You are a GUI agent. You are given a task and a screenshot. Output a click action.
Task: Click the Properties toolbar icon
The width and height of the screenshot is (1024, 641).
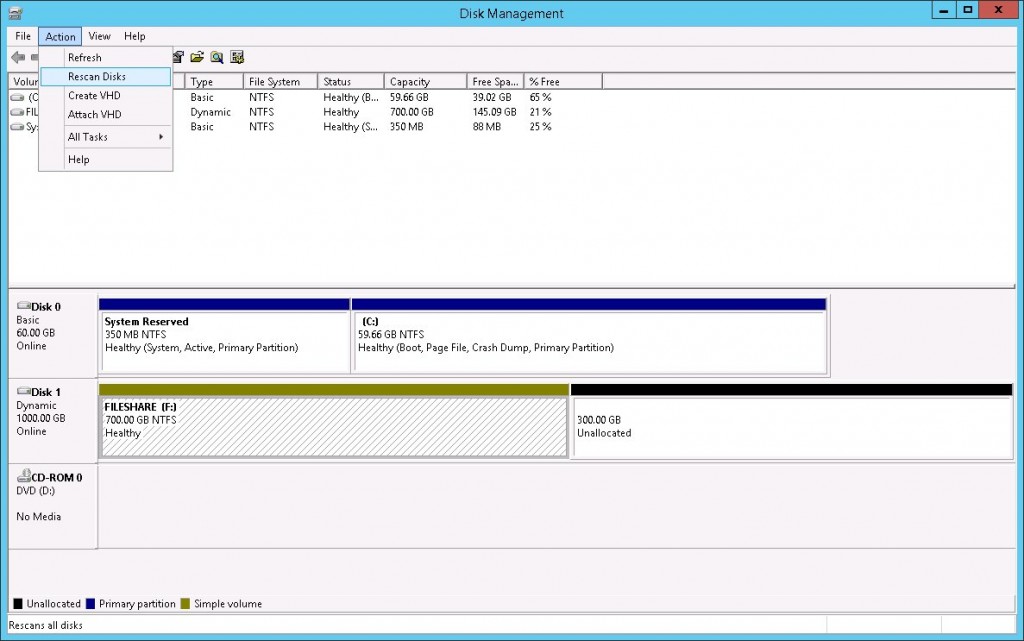[x=198, y=57]
